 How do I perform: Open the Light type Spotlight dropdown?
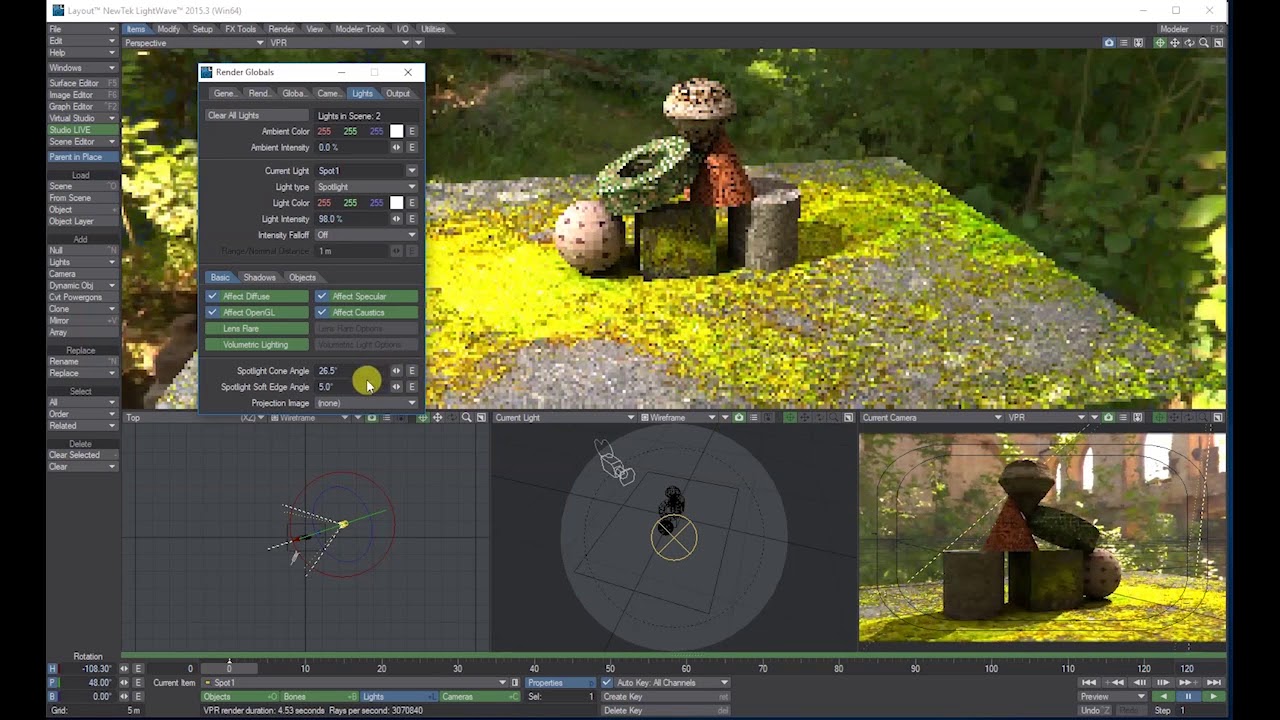(x=366, y=187)
